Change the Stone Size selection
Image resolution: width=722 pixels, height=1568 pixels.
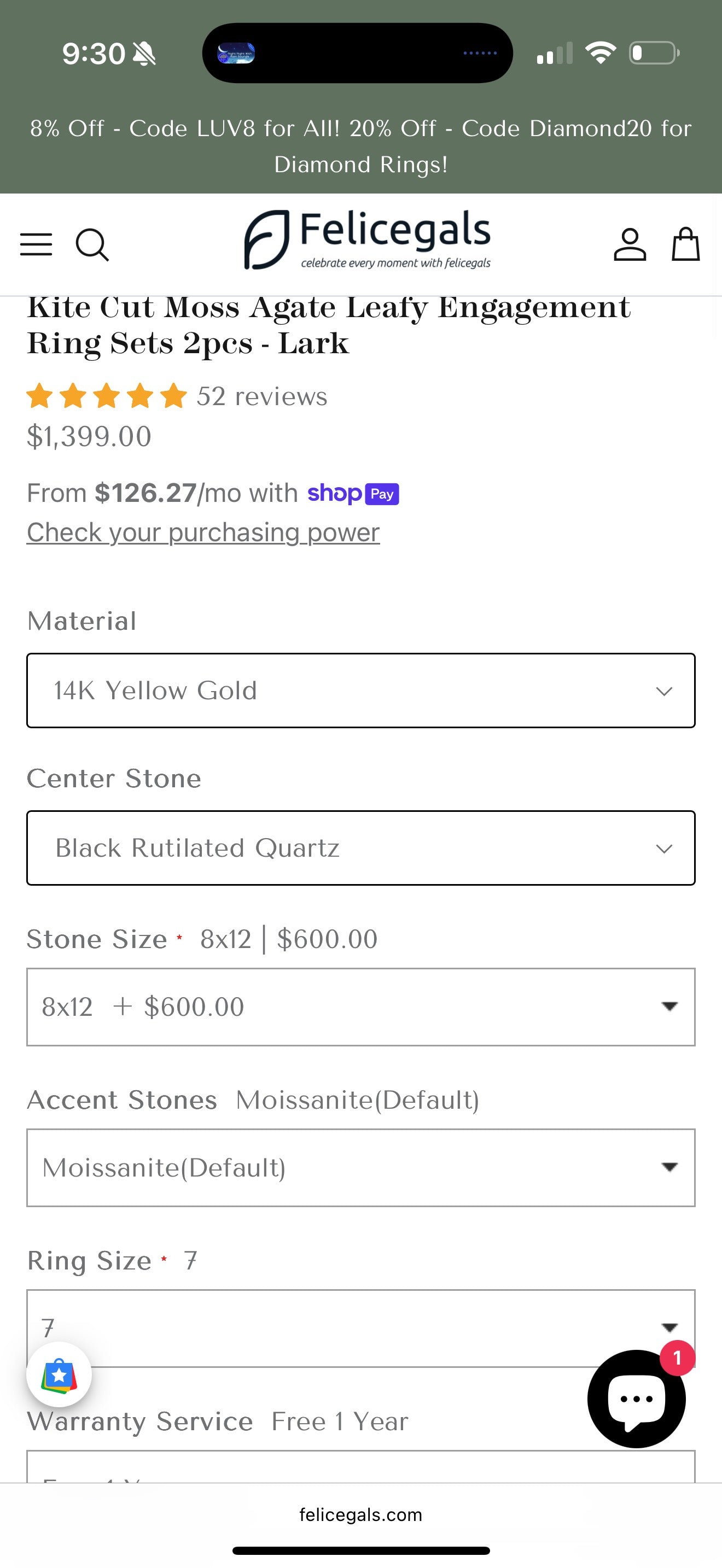(x=360, y=1007)
